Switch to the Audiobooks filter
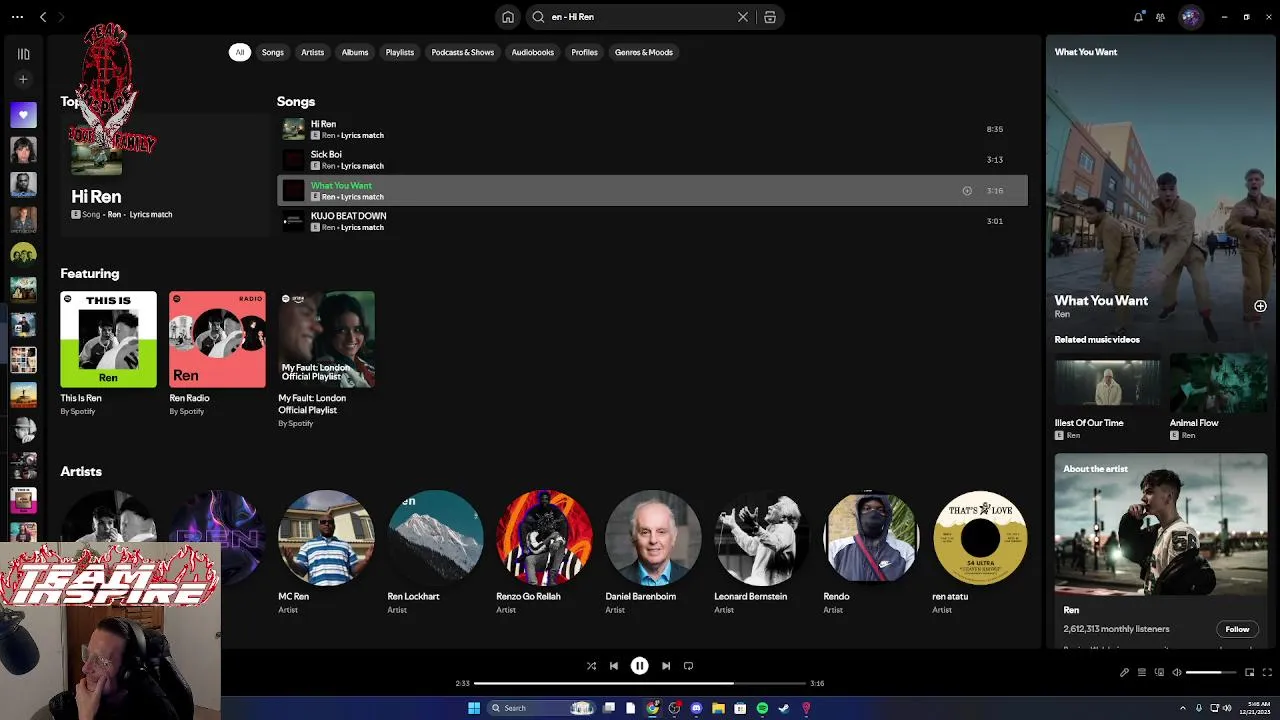 [532, 52]
